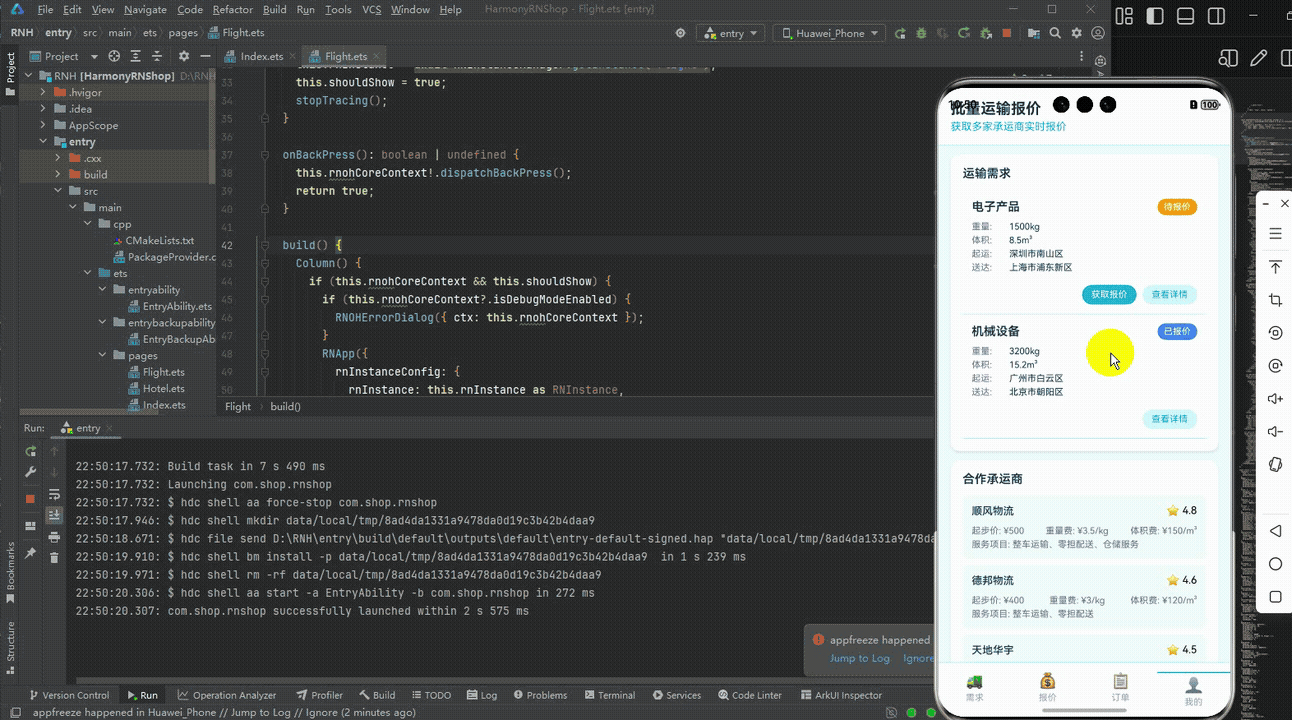Image resolution: width=1292 pixels, height=720 pixels.
Task: Switch to the Index.ets editor tab
Action: [x=261, y=56]
